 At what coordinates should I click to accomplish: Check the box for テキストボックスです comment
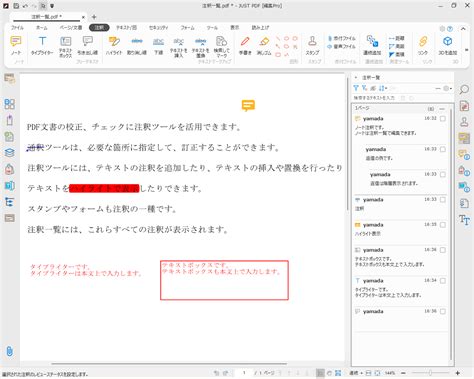(x=443, y=250)
